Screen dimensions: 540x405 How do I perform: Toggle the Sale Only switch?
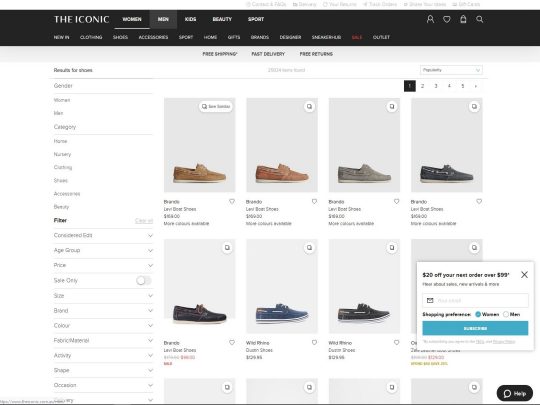point(144,280)
